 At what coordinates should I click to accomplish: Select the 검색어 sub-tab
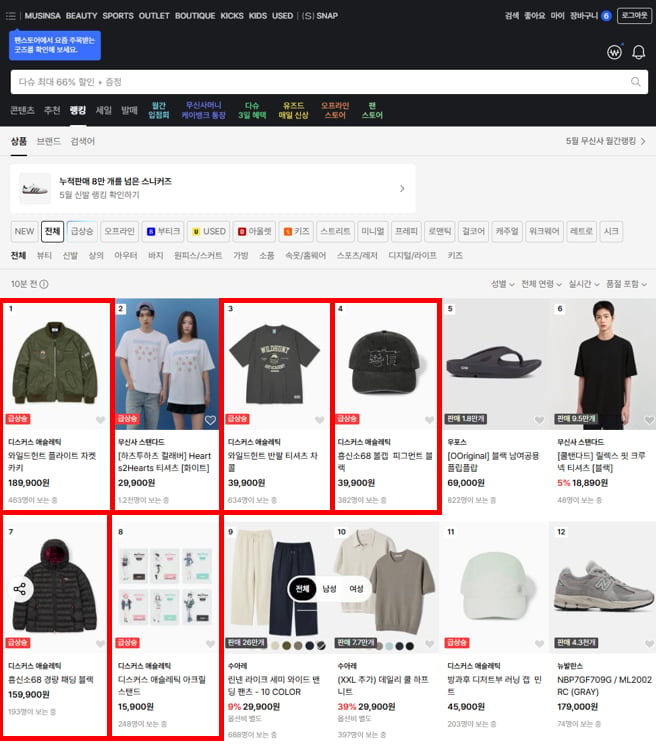(82, 141)
